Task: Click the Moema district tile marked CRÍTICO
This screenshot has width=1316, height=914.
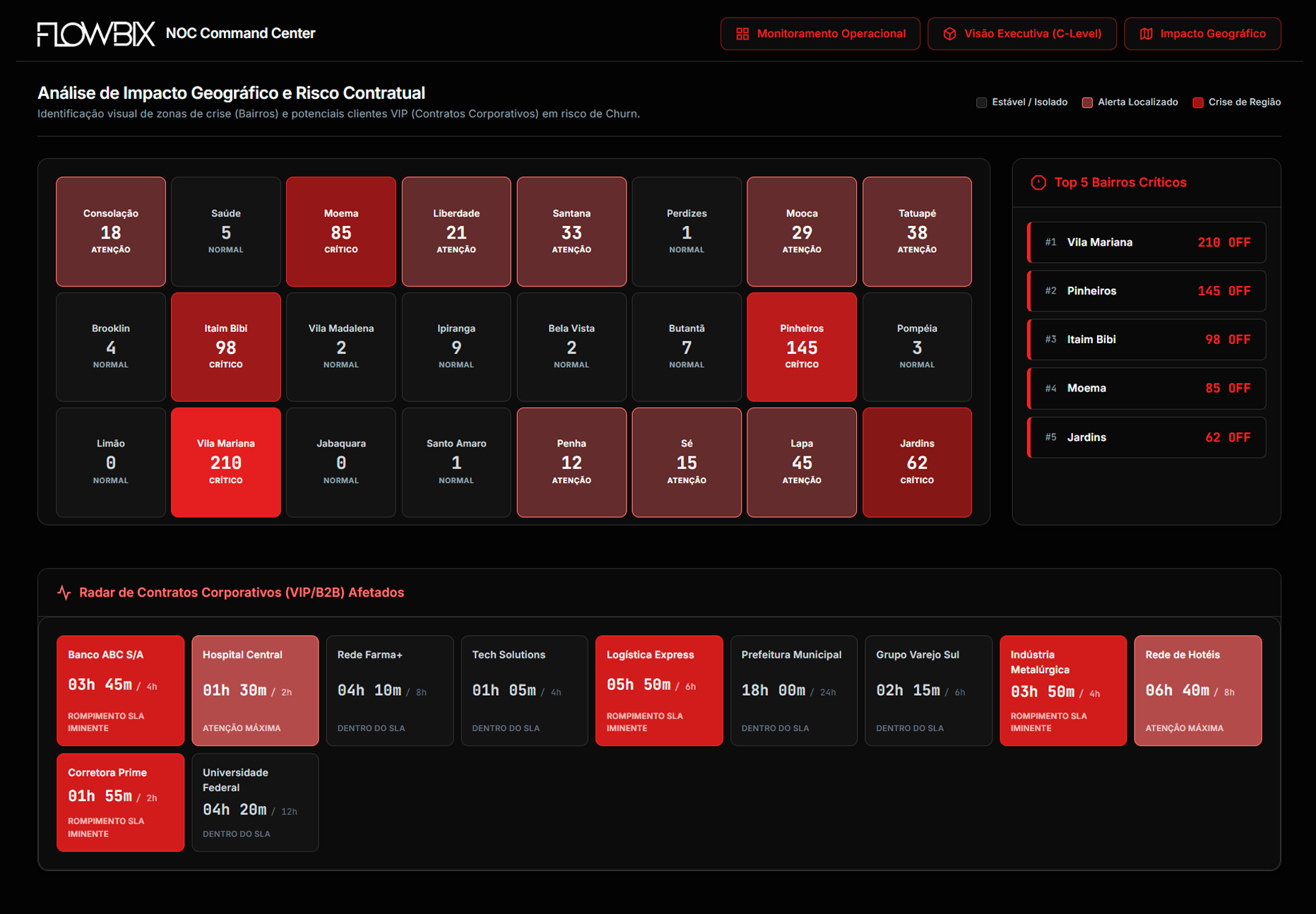Action: (x=340, y=231)
